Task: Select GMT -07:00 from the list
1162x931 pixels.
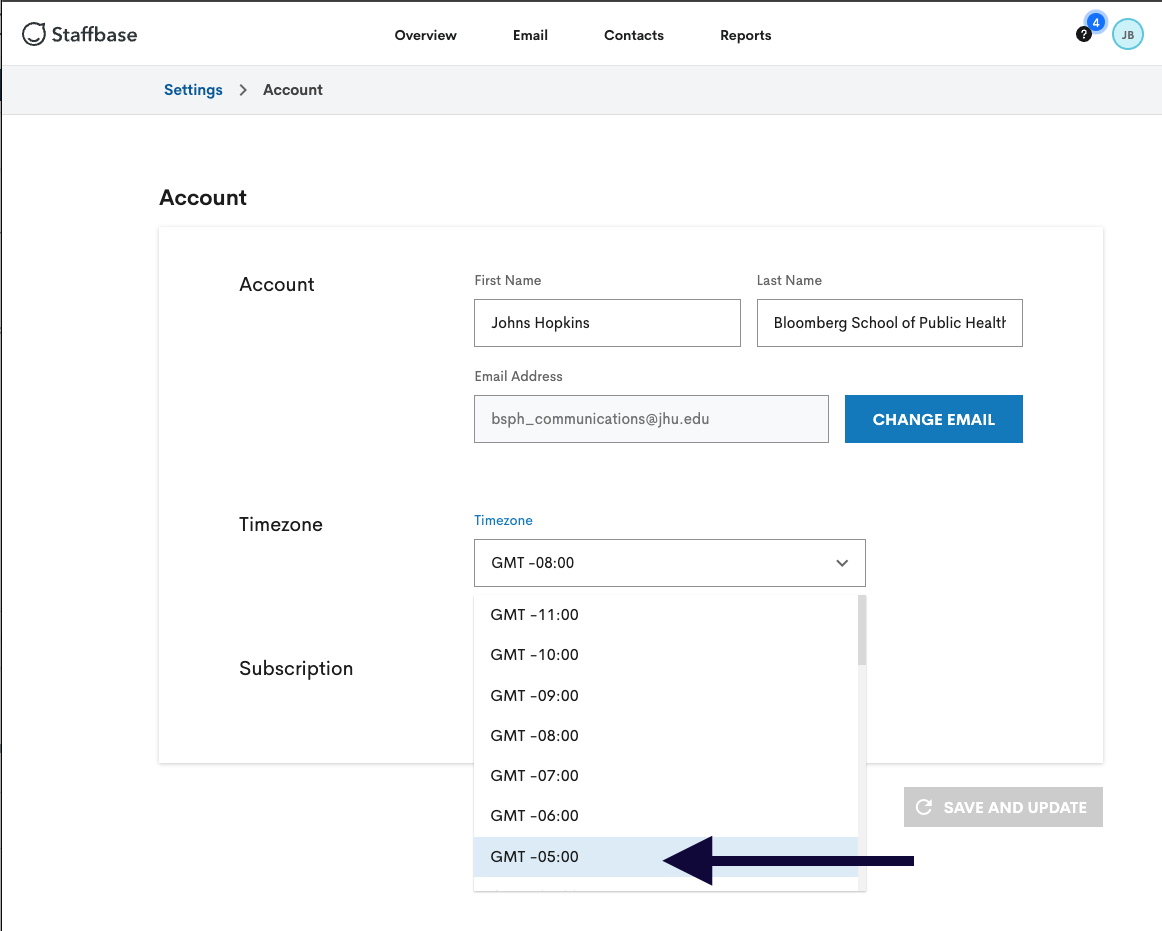Action: tap(665, 775)
